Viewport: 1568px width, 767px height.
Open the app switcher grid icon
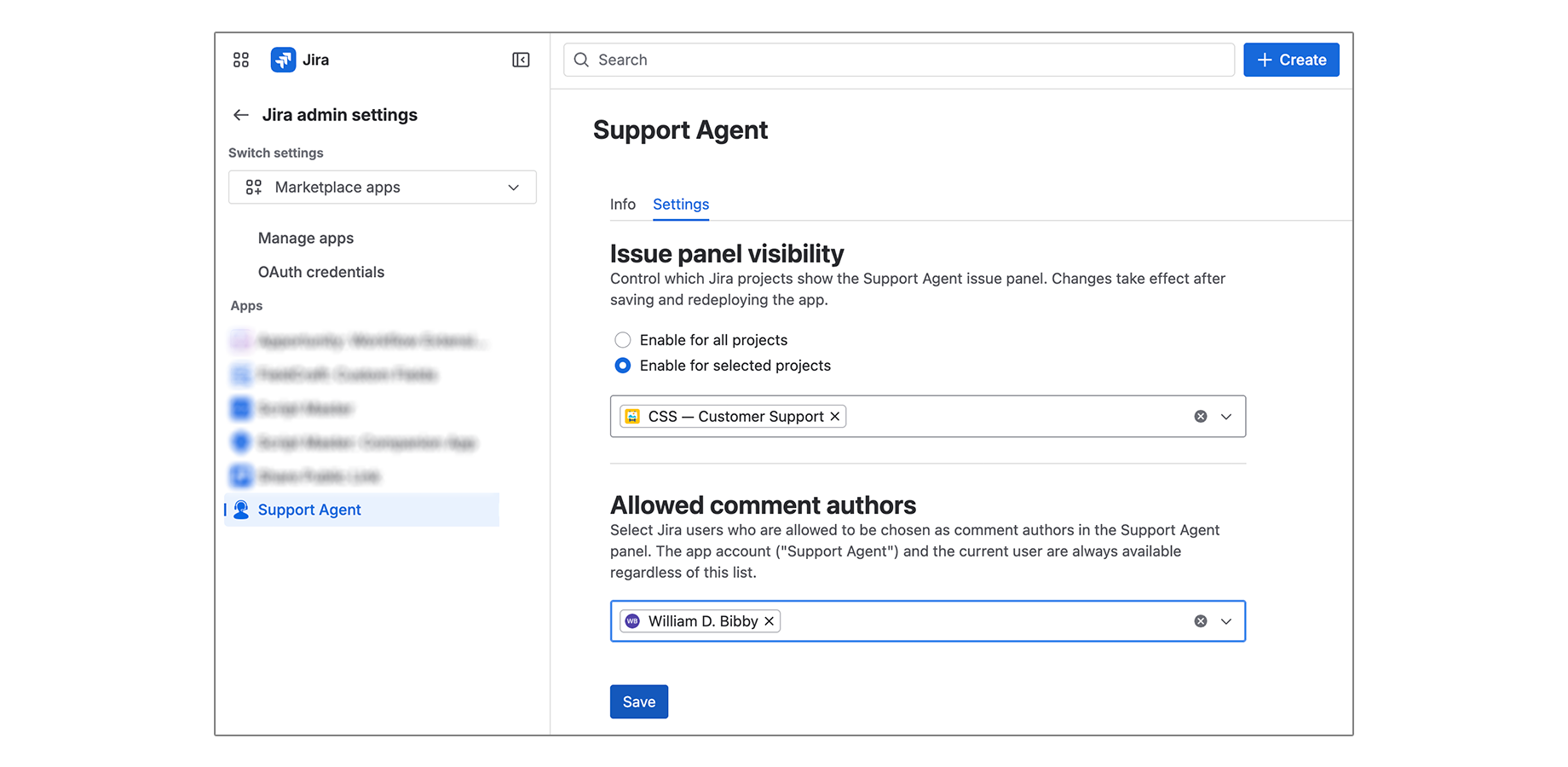(x=241, y=60)
